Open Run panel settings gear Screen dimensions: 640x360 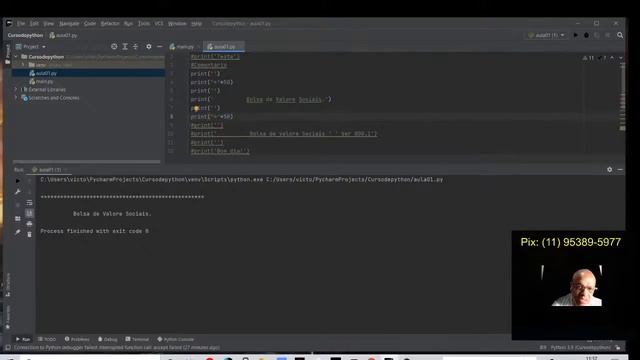[609, 169]
